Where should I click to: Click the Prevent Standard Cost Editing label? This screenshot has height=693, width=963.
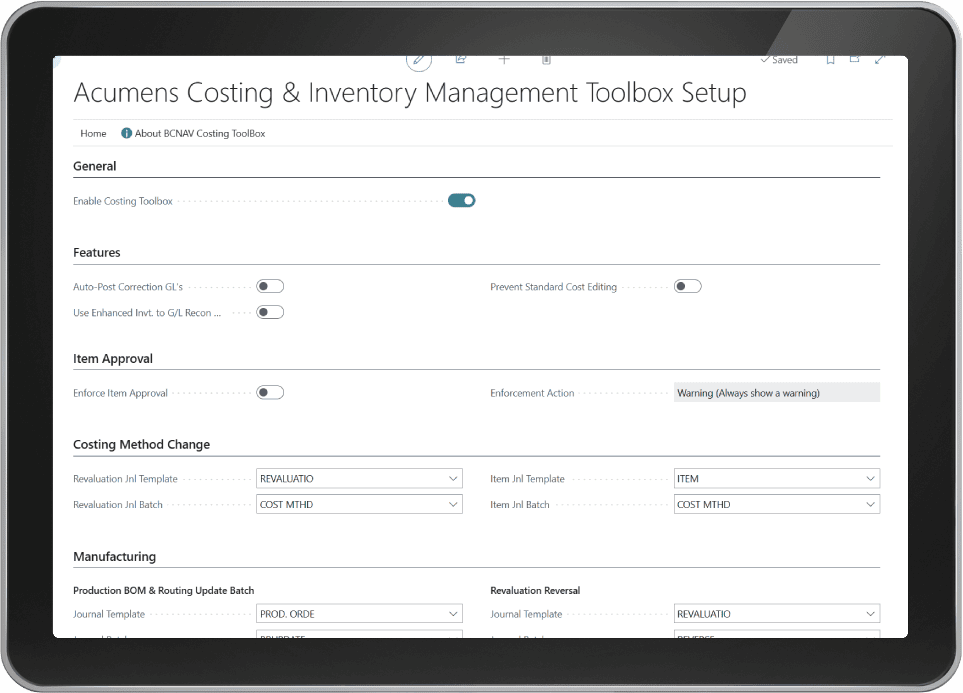point(553,287)
